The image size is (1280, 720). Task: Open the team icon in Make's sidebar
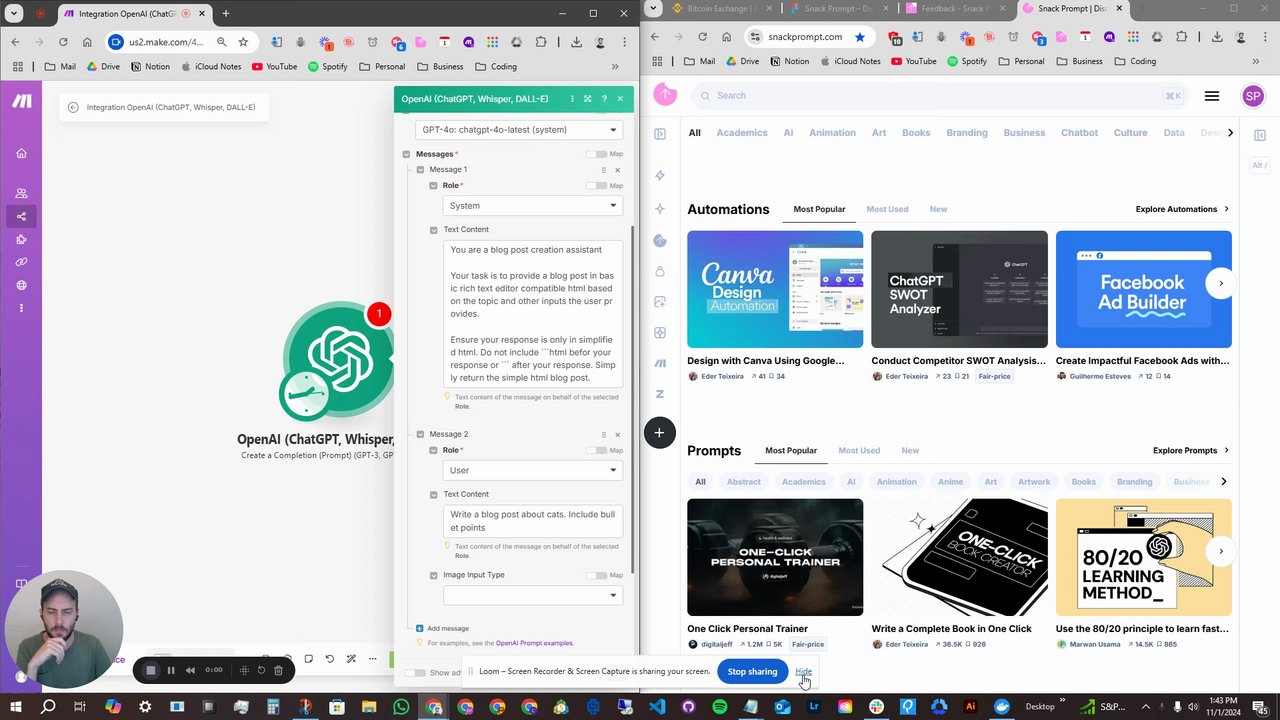tap(21, 193)
